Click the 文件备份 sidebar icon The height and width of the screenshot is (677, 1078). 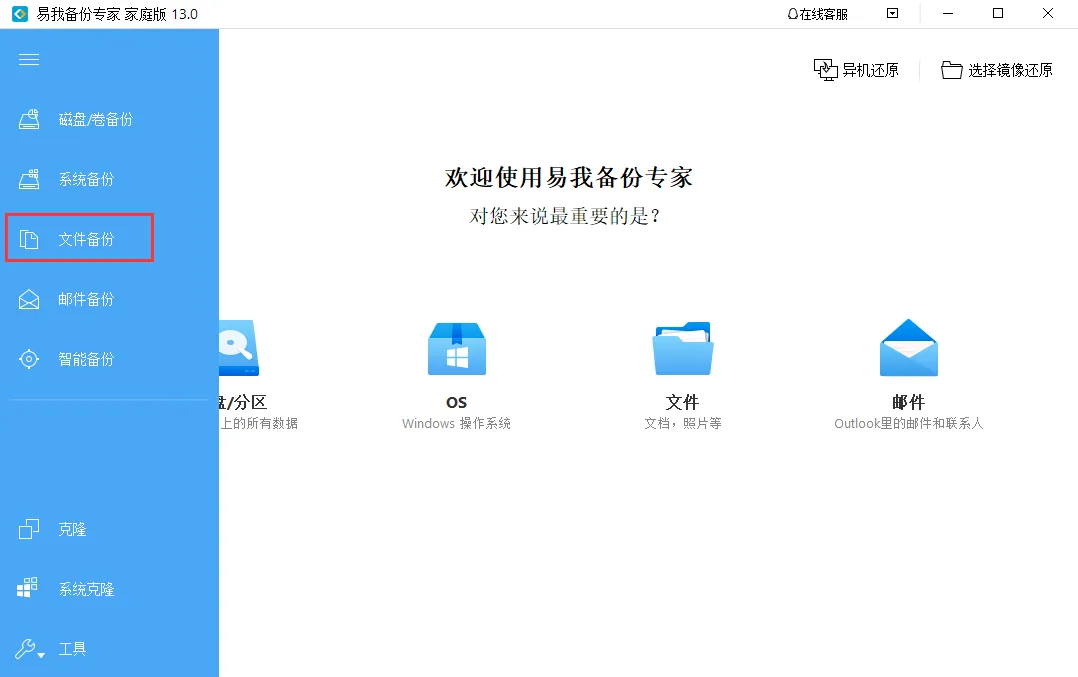pyautogui.click(x=29, y=240)
